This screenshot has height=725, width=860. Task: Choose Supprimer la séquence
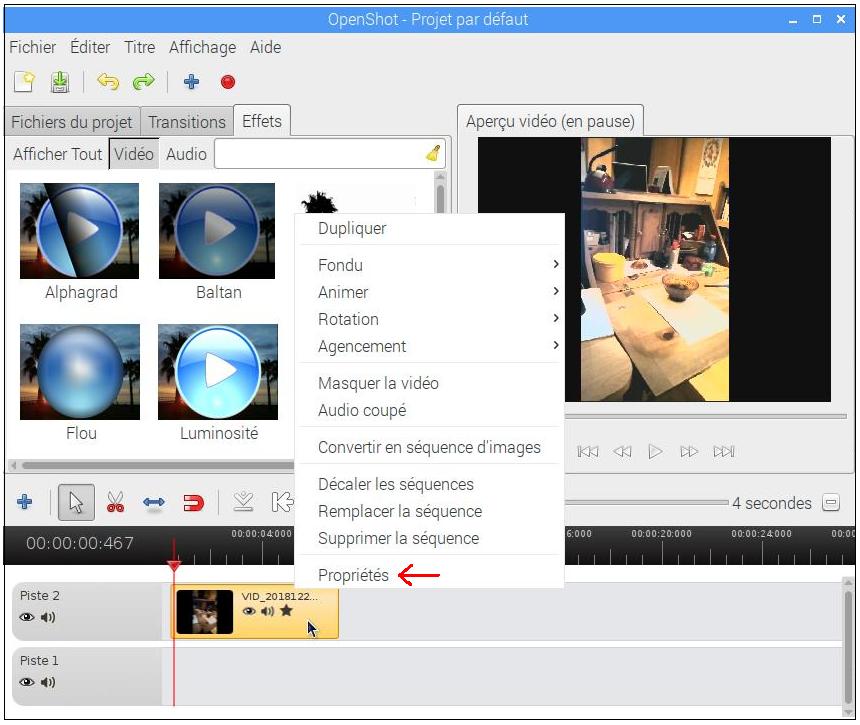[x=431, y=538]
